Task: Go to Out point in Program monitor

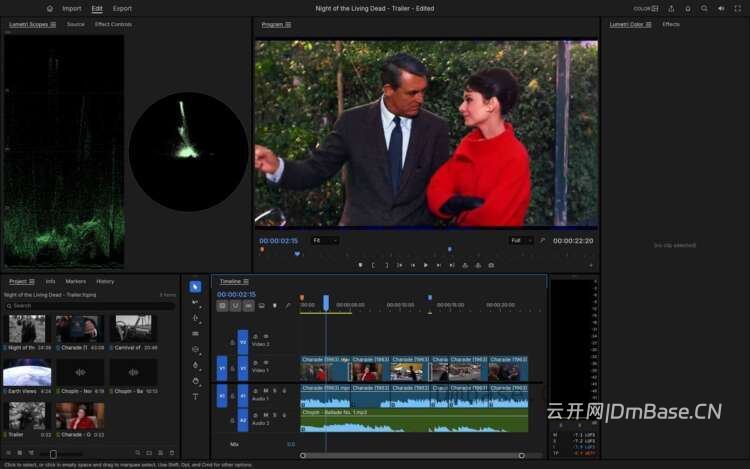Action: [452, 265]
